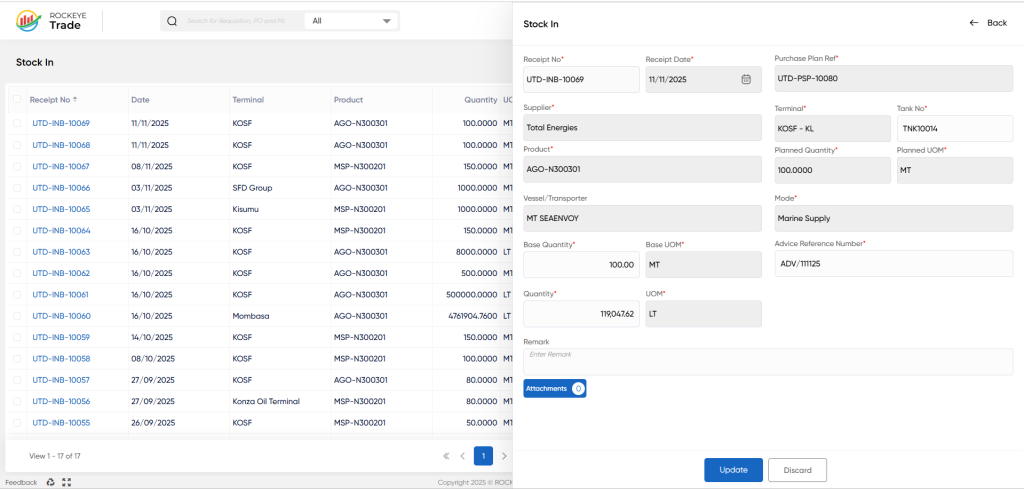Click the 'SFD Group' terminal cell
The image size is (1024, 489).
point(252,188)
